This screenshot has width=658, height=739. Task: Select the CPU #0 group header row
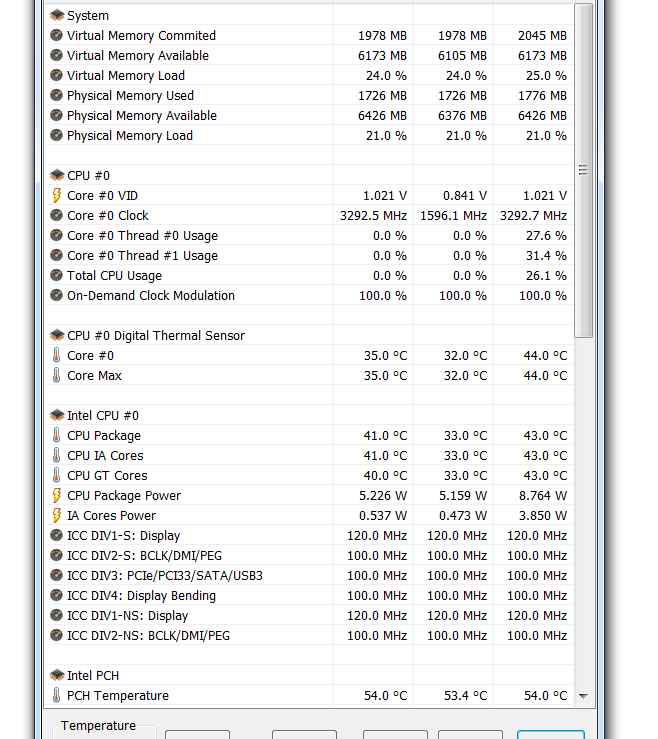pyautogui.click(x=309, y=175)
